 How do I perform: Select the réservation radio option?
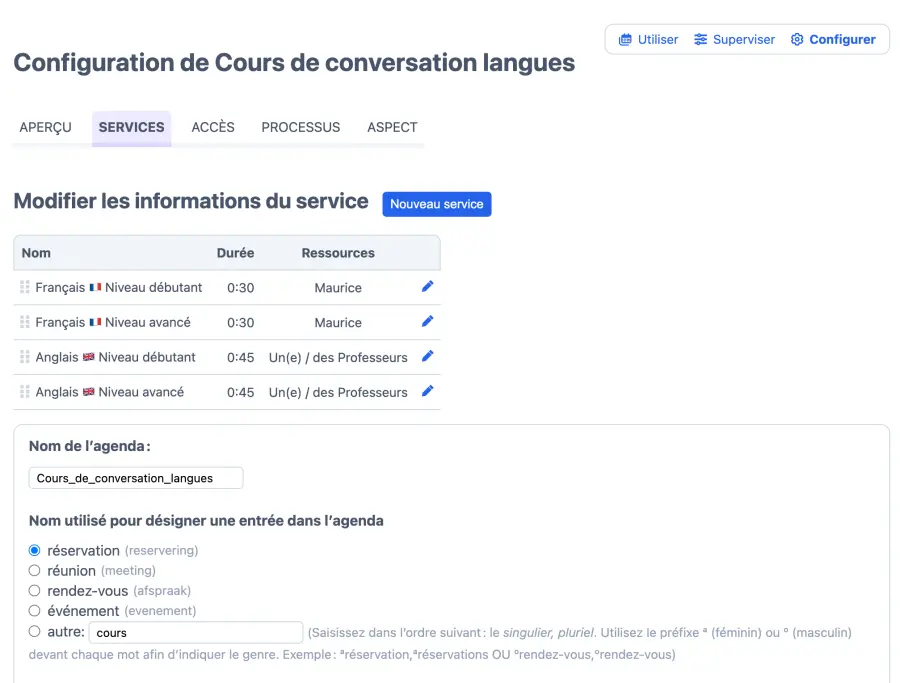[35, 551]
